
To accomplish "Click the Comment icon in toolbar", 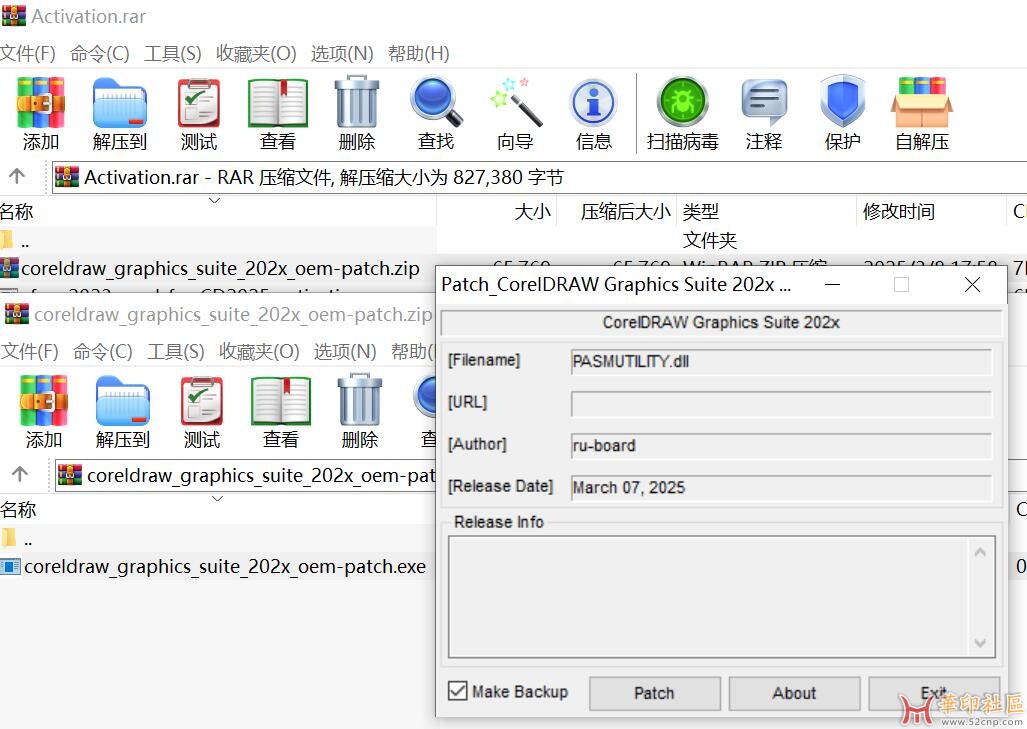I will point(764,102).
